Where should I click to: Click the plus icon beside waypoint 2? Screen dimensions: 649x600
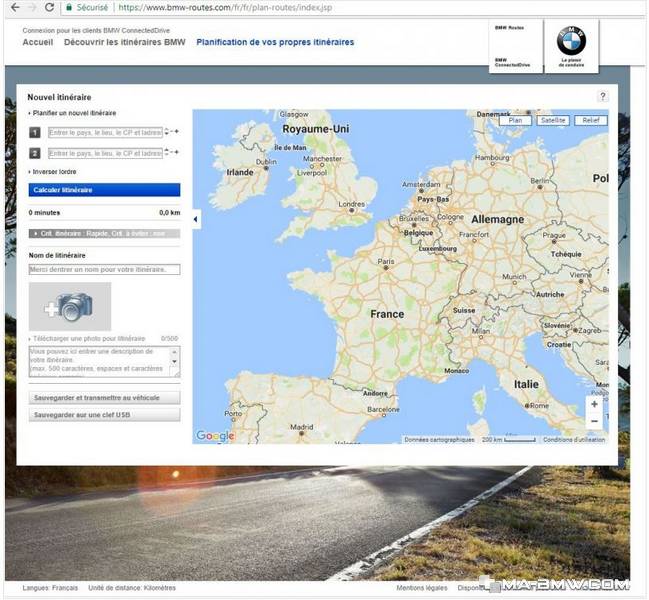tap(177, 152)
